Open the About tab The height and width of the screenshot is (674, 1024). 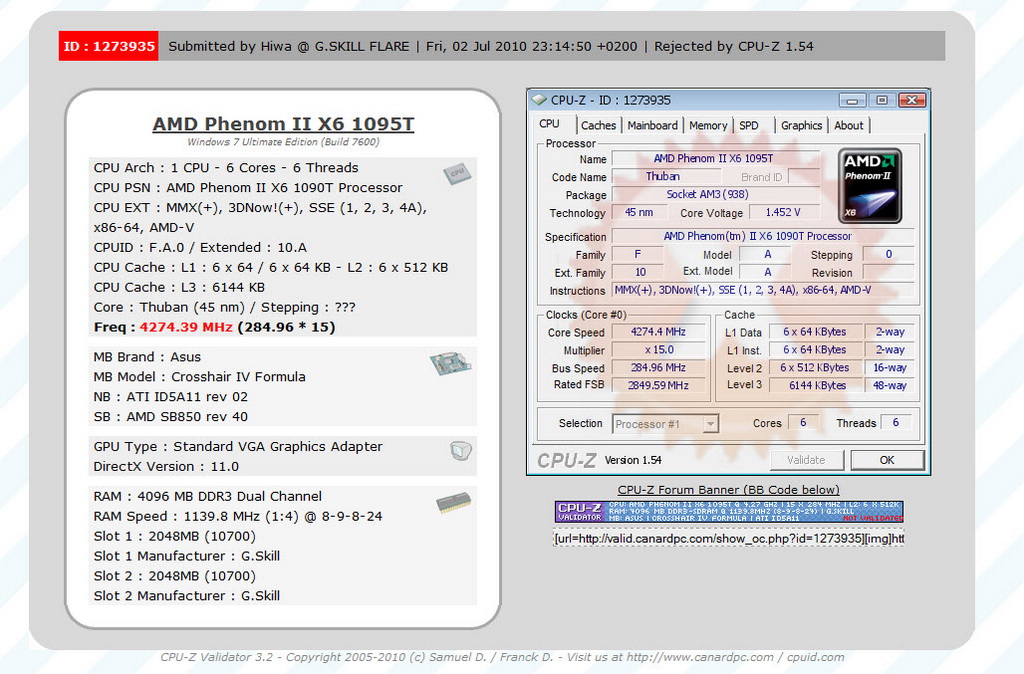coord(848,125)
